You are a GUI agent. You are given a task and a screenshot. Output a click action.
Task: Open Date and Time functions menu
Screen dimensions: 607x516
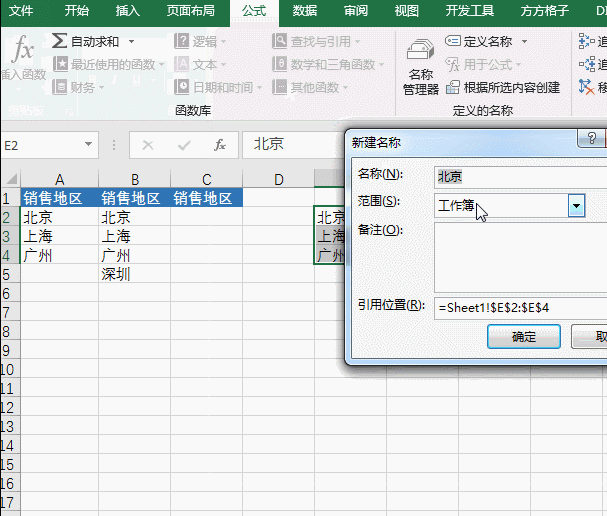coord(218,87)
